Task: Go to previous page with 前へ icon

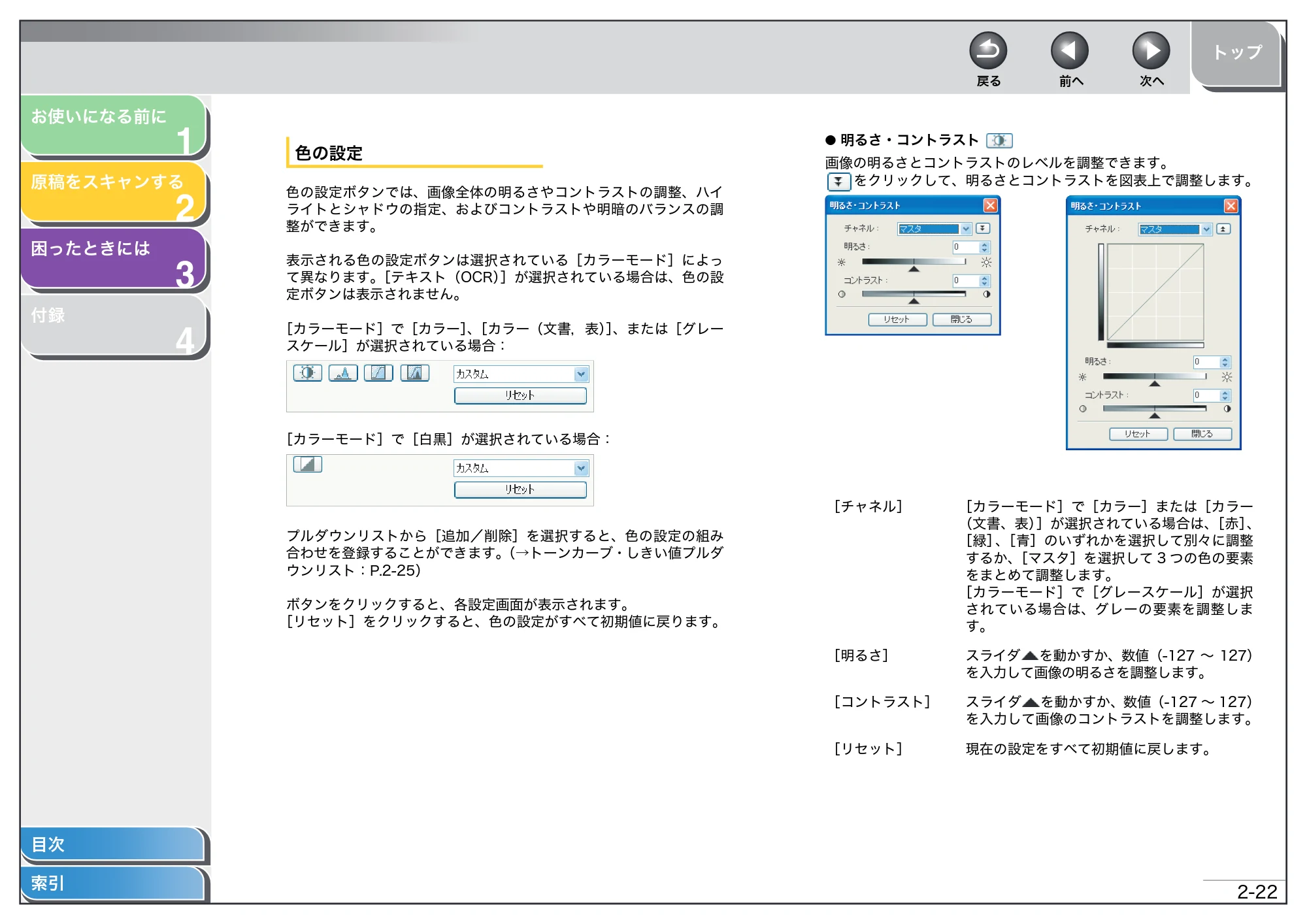Action: pos(1069,50)
